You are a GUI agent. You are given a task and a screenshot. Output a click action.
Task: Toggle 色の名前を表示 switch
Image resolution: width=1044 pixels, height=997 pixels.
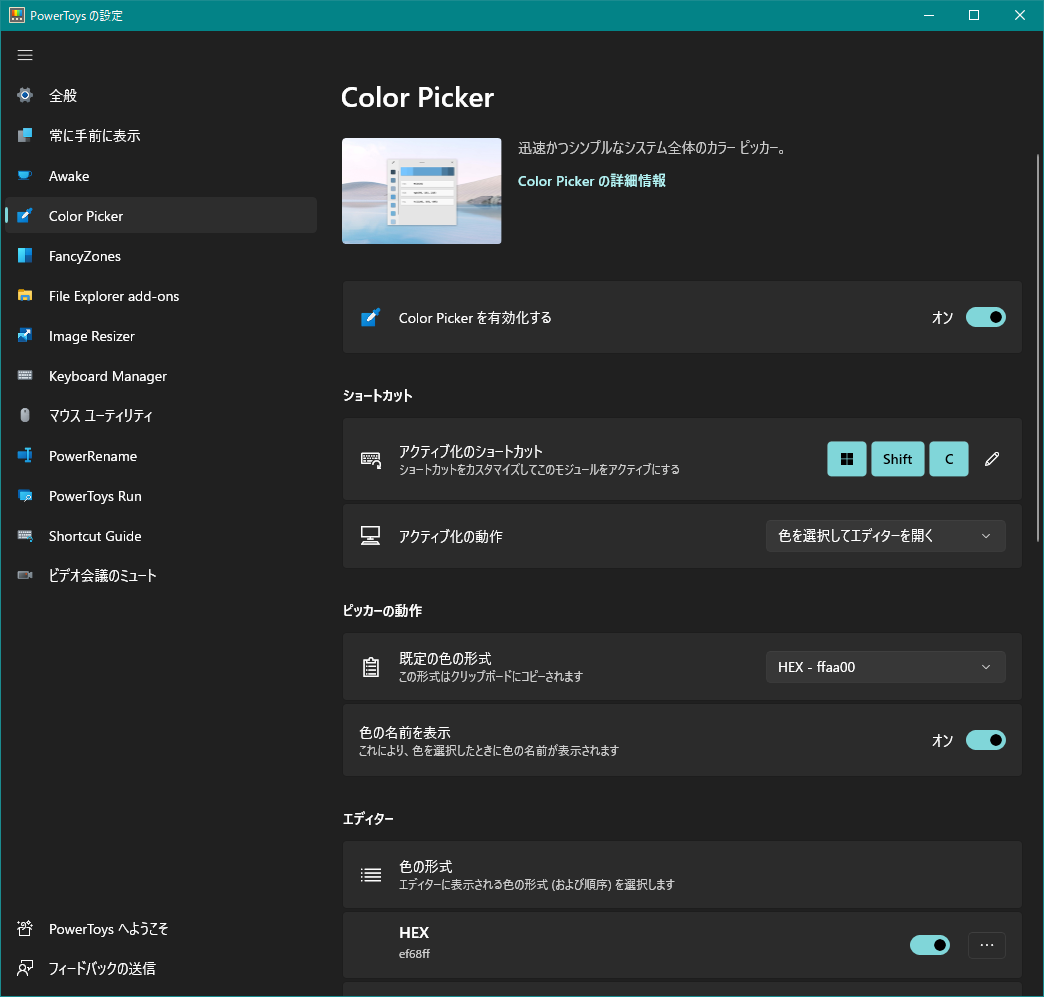[x=985, y=740]
